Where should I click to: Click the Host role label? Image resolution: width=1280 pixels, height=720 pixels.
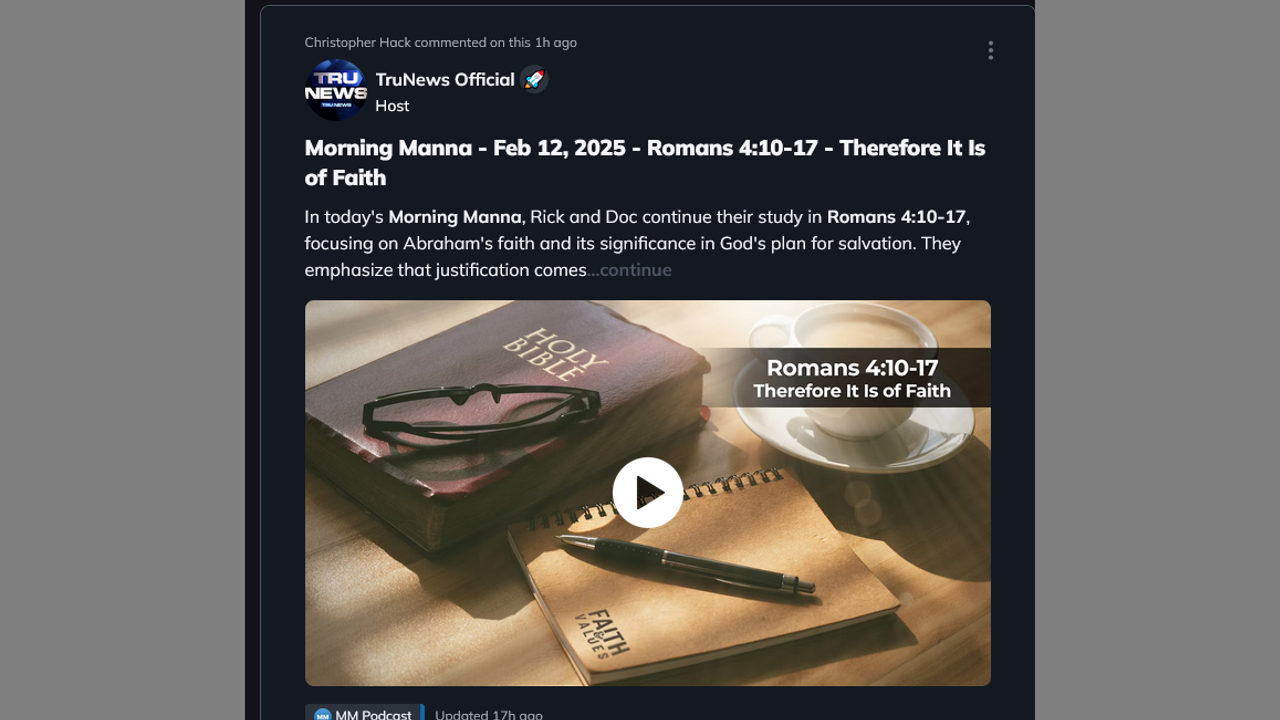[392, 105]
